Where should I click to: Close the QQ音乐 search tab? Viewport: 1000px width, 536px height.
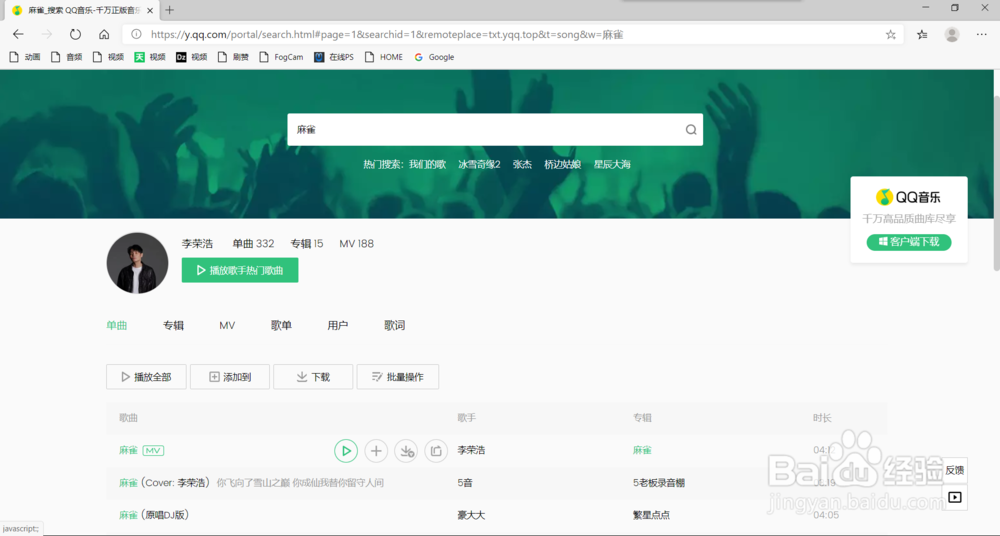(x=150, y=10)
